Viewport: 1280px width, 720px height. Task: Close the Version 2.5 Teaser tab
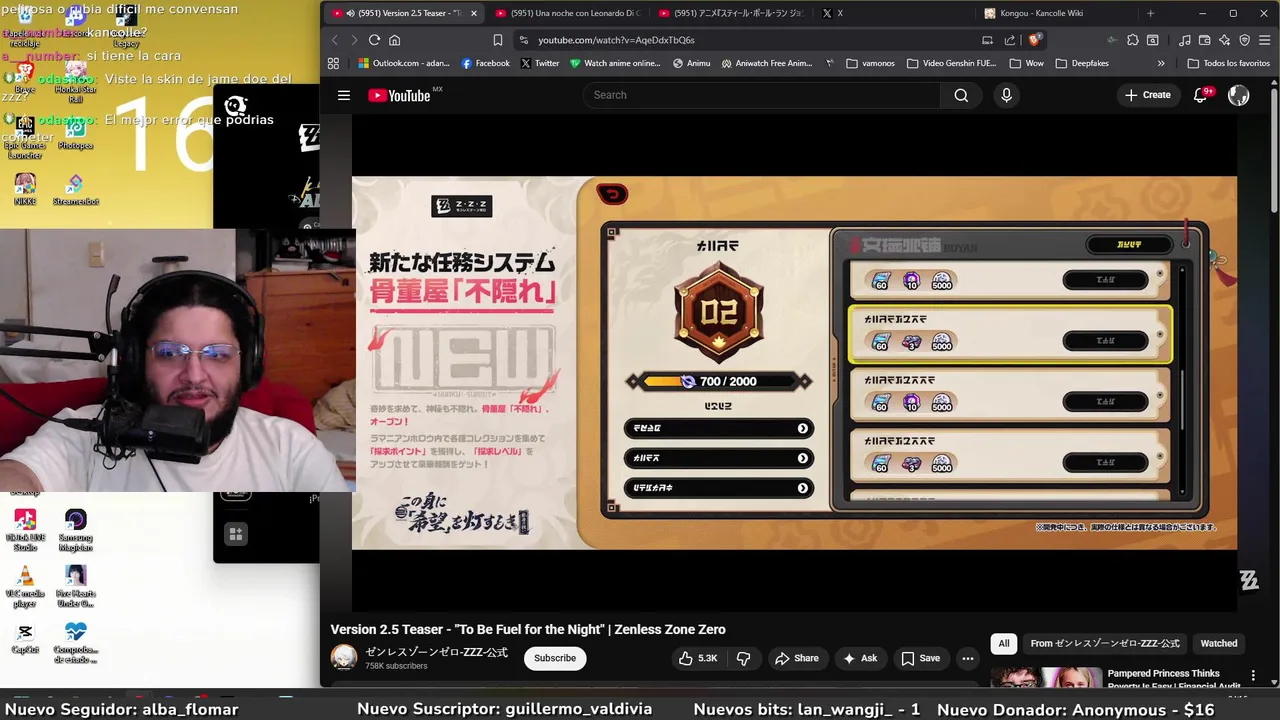coord(473,13)
